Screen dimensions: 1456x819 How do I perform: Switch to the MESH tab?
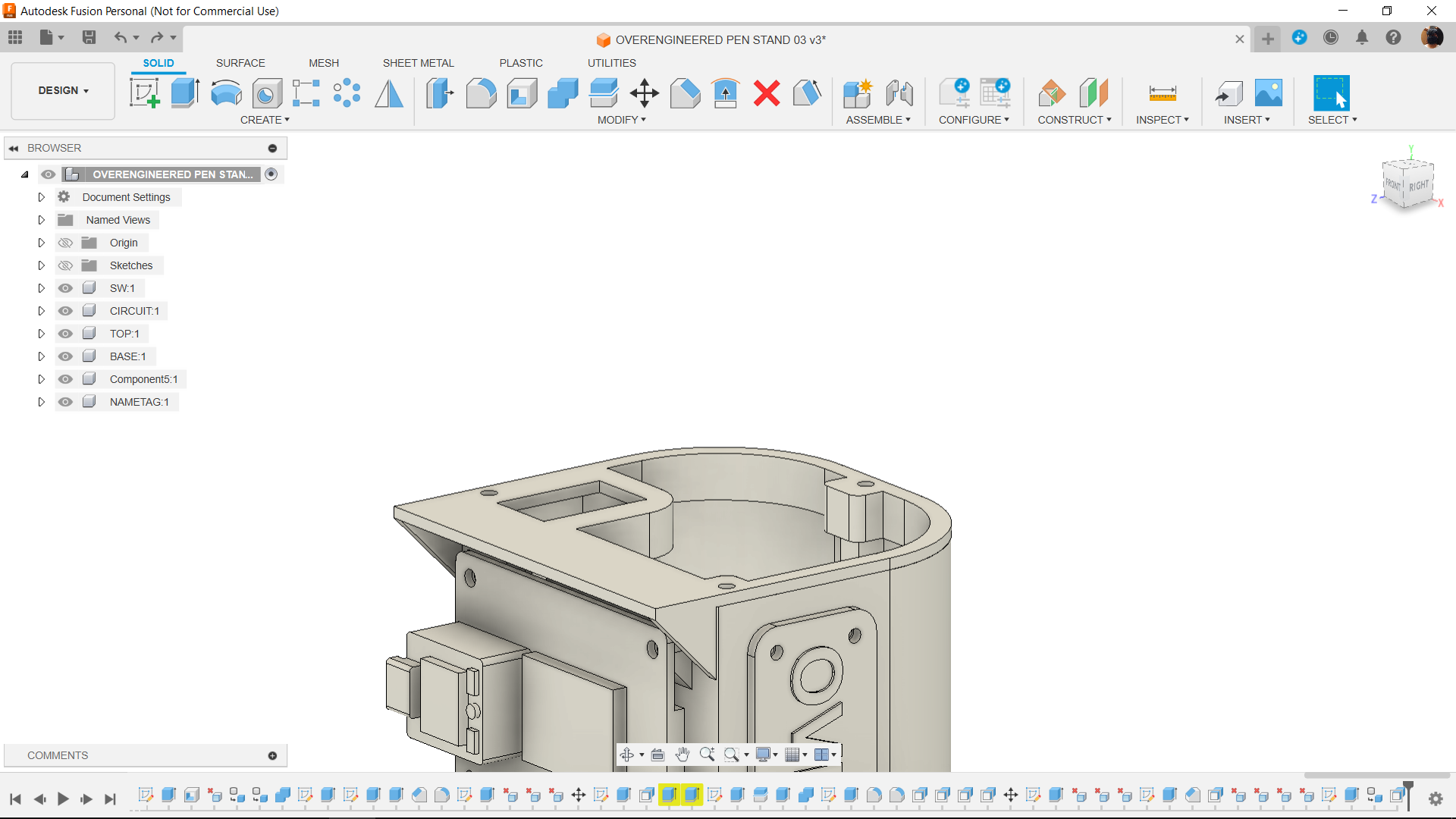point(324,63)
